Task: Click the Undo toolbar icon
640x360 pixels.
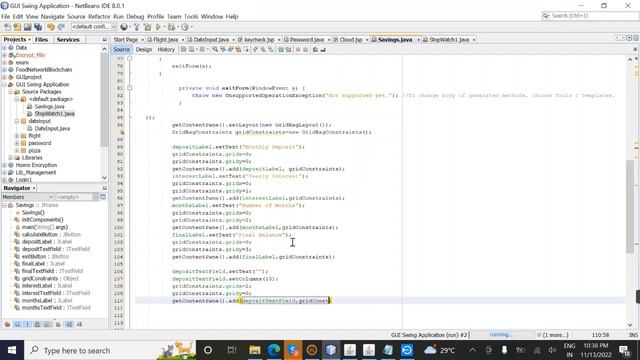Action: coord(51,27)
